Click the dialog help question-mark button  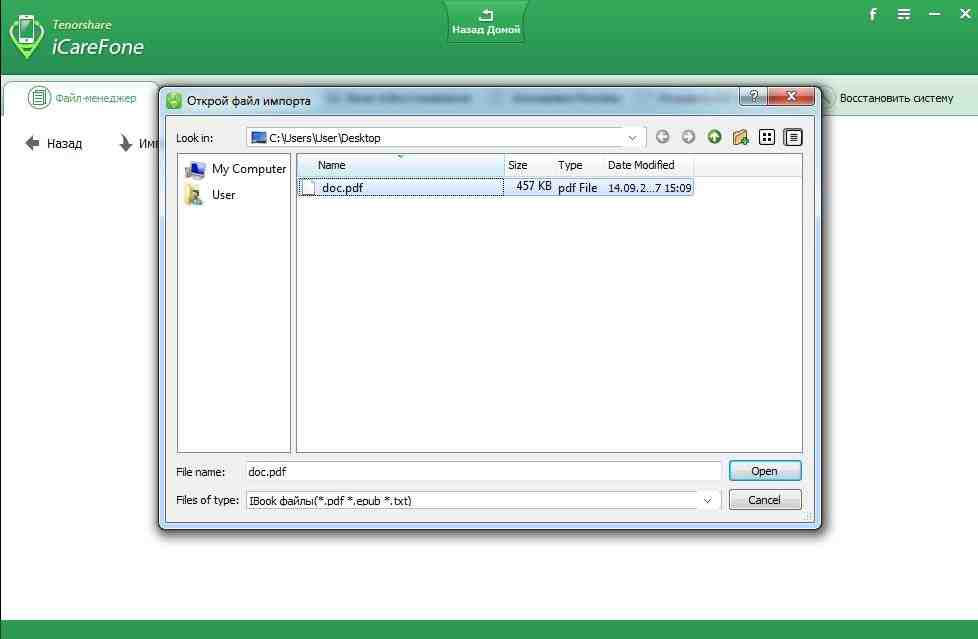click(x=753, y=96)
